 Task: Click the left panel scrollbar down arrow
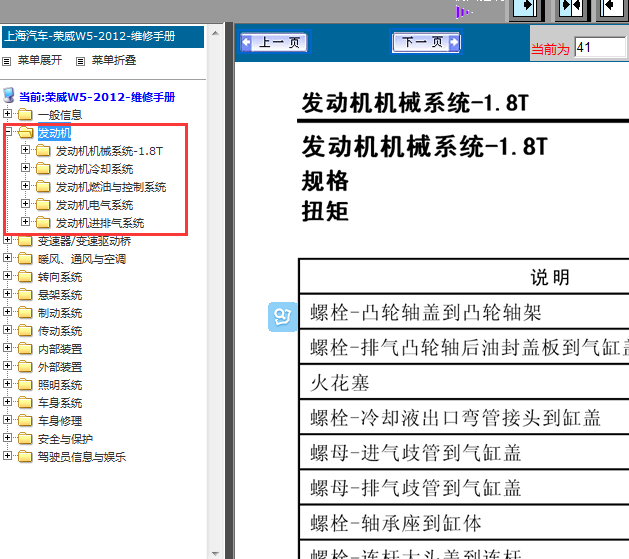pyautogui.click(x=215, y=553)
